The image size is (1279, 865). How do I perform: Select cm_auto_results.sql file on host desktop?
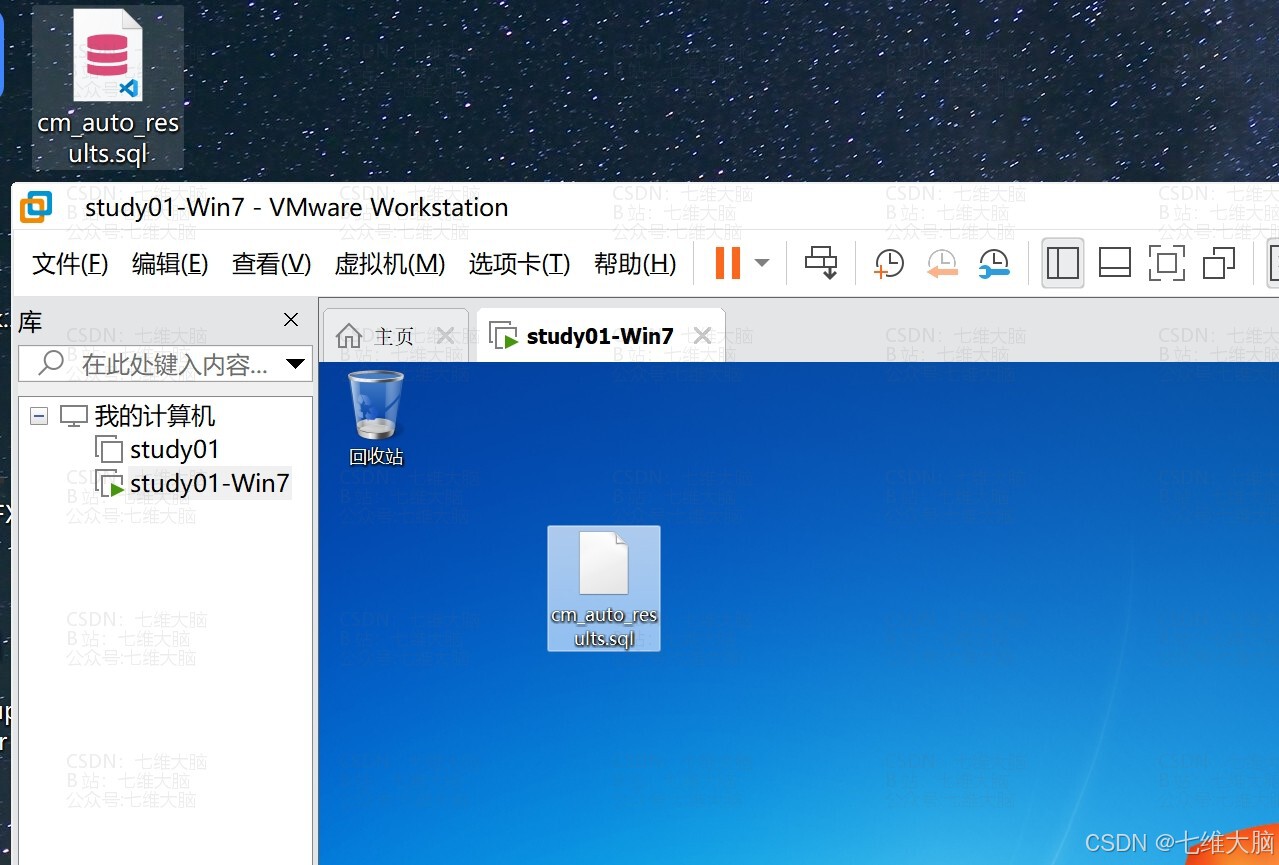(x=108, y=87)
